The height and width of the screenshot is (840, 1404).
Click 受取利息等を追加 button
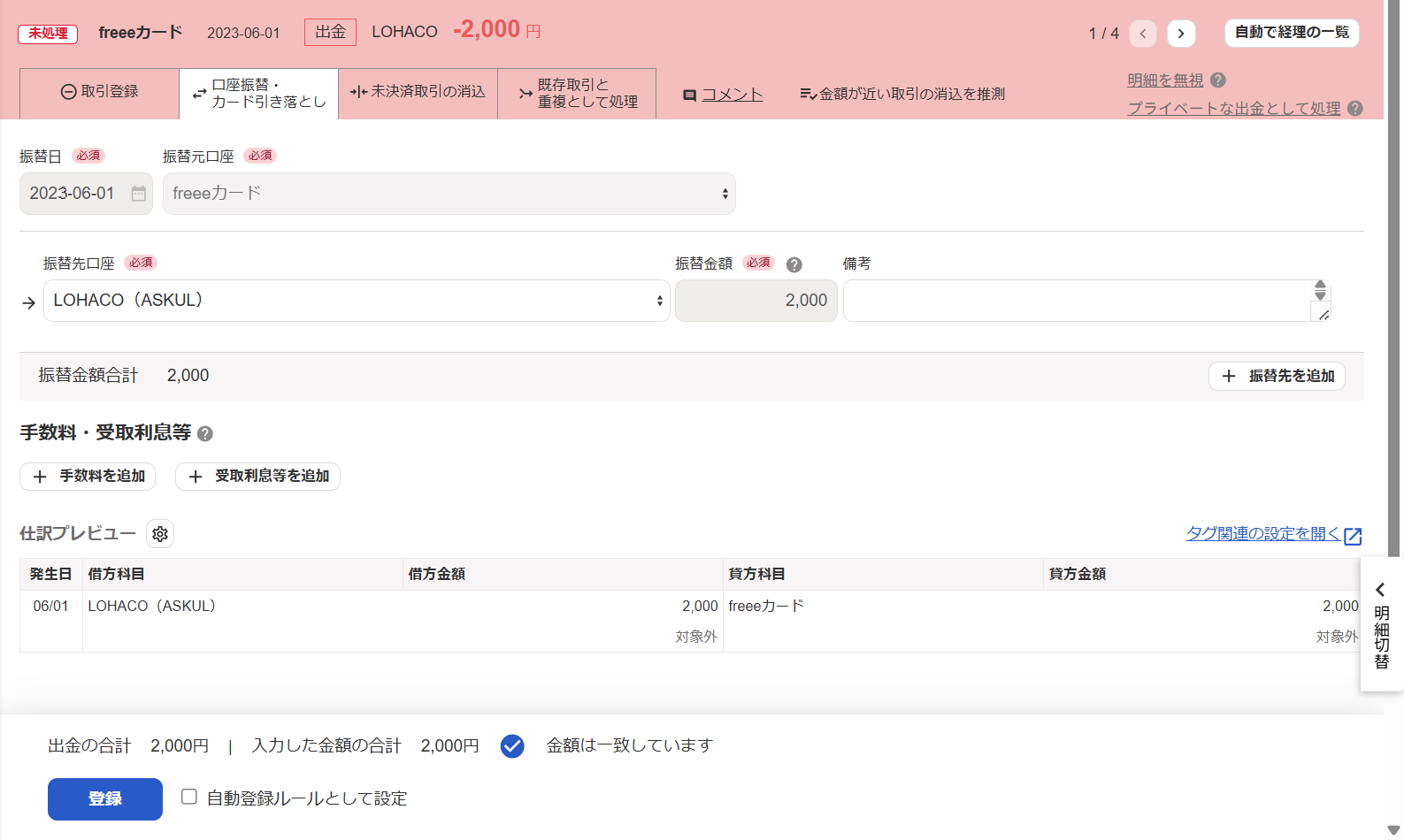257,477
